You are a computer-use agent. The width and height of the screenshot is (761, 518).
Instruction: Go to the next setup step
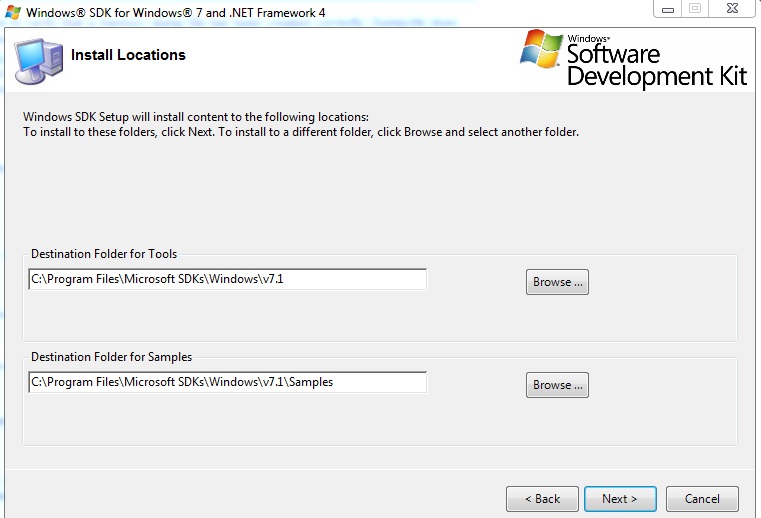620,499
